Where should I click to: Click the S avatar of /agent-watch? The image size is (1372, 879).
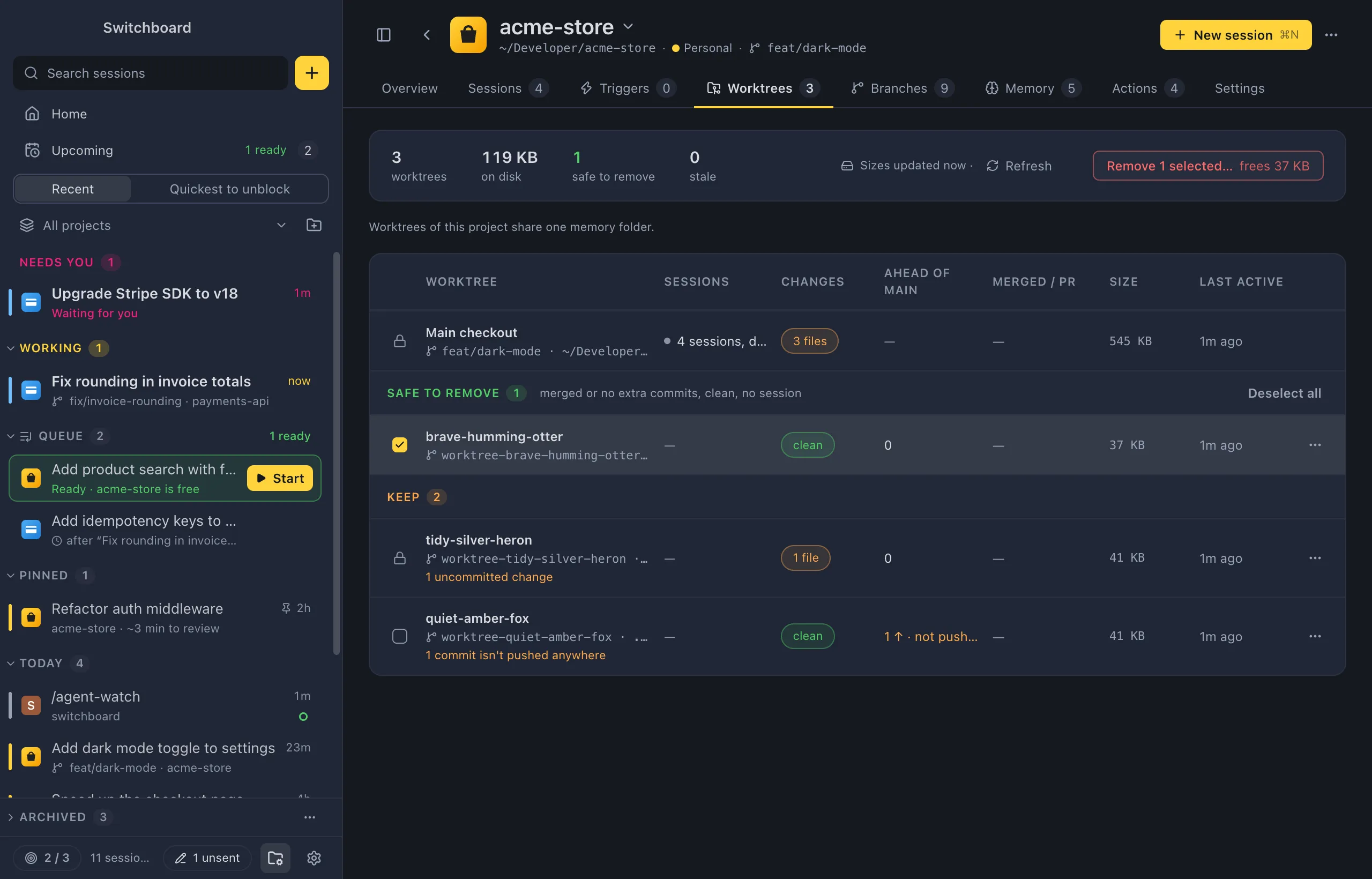[x=31, y=705]
